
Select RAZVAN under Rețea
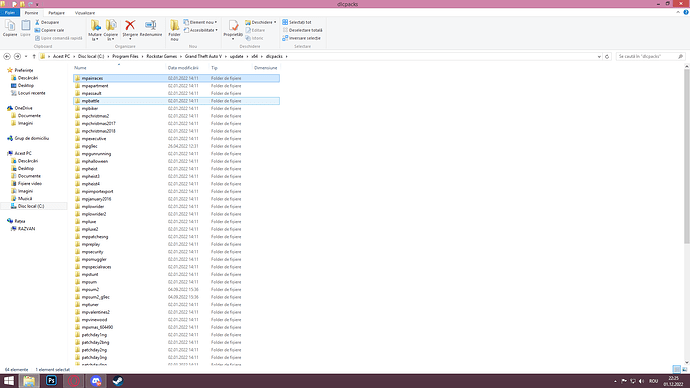[x=26, y=229]
